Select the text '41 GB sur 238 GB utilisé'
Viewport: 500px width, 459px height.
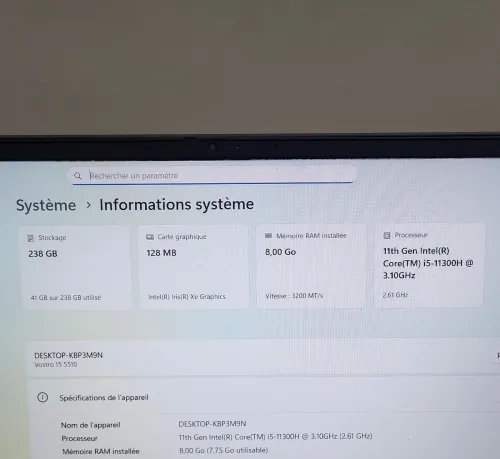coord(66,297)
